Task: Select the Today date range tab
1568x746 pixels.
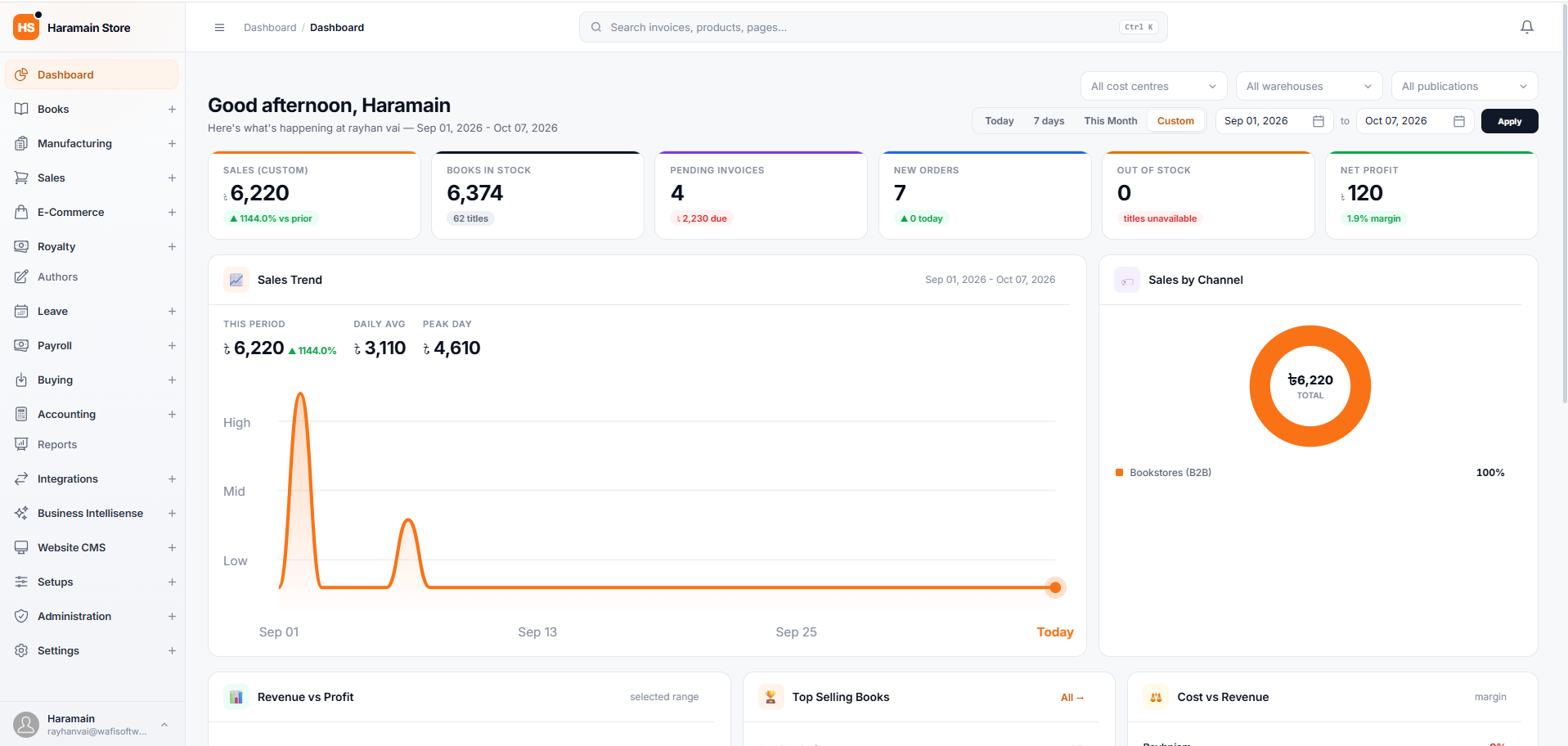Action: tap(1000, 121)
